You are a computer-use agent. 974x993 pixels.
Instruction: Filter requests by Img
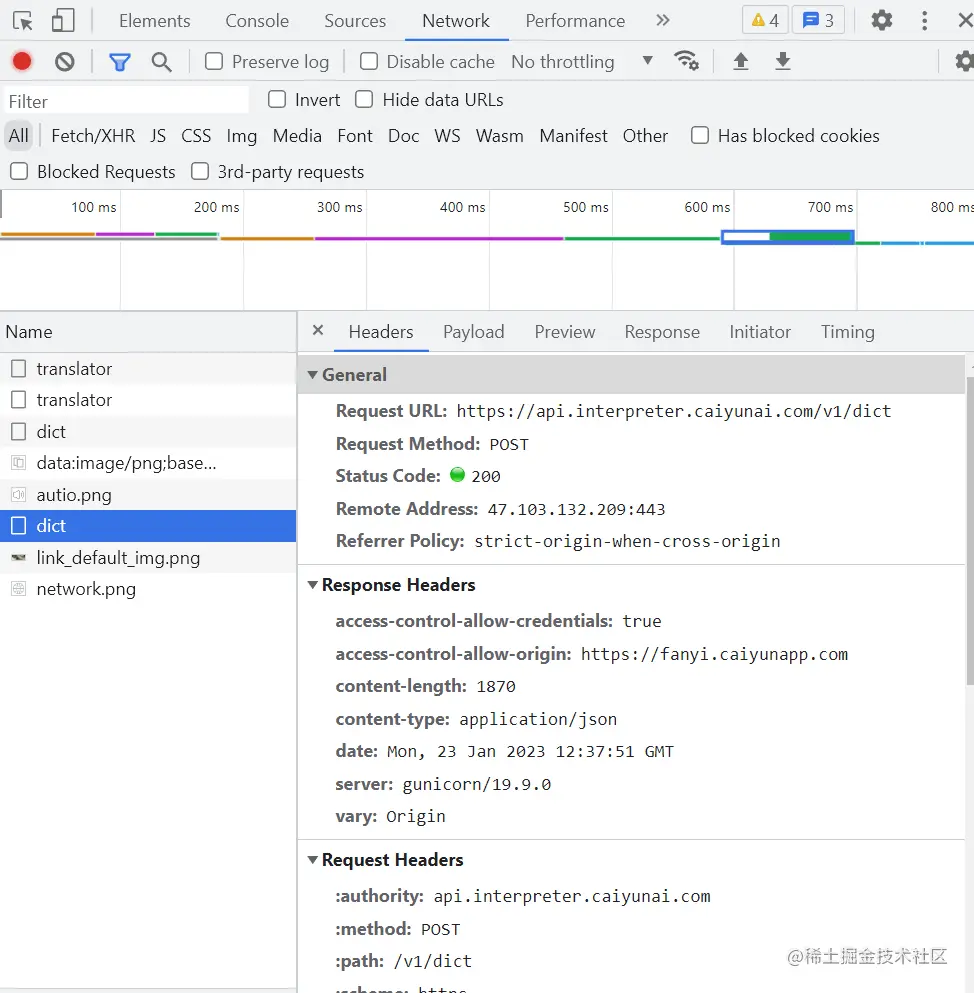click(x=241, y=136)
